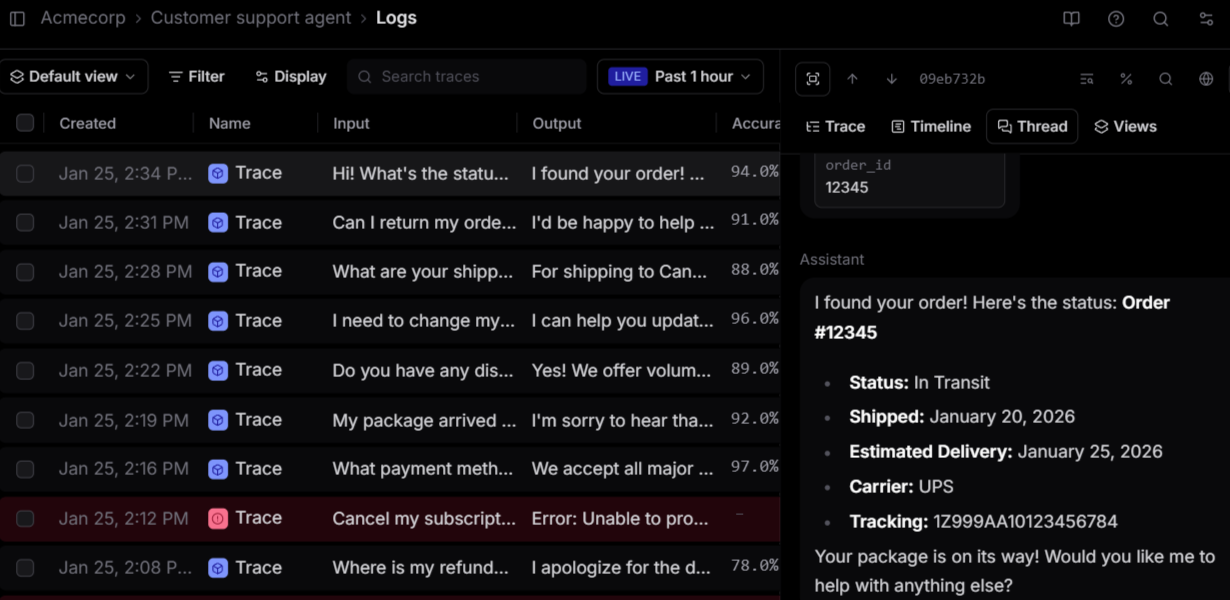
Task: Check the box next to the 2:34 PM trace
Action: pyautogui.click(x=24, y=172)
